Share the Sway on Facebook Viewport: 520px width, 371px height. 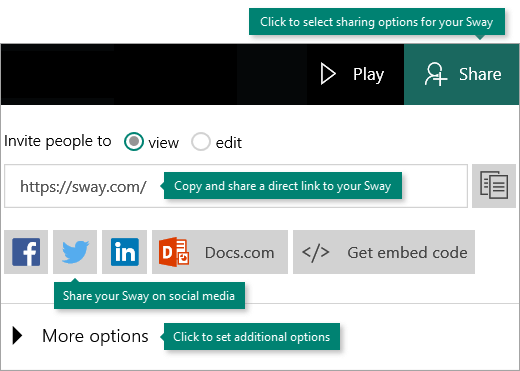(26, 252)
